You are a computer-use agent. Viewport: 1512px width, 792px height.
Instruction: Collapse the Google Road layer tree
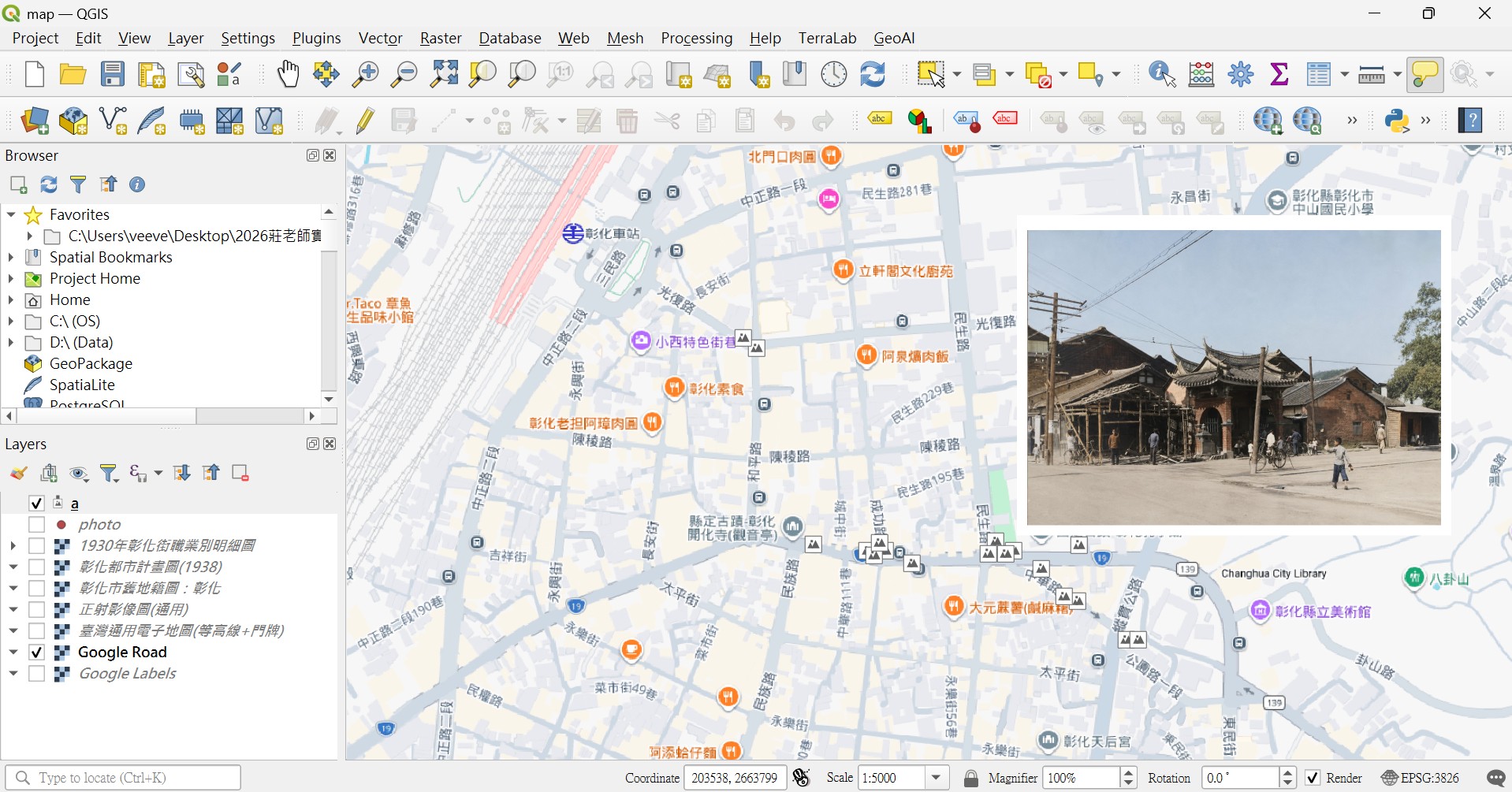tap(13, 652)
